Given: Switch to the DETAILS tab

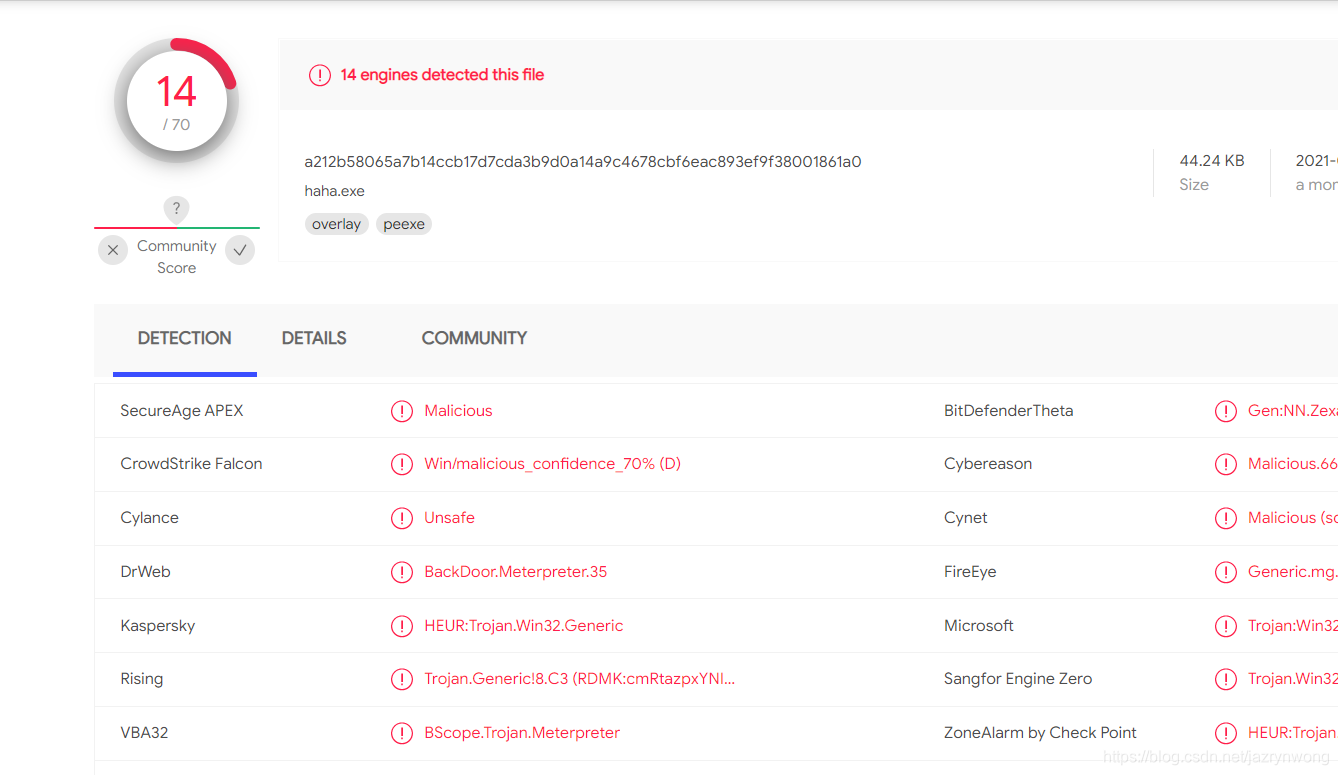Looking at the screenshot, I should point(314,338).
